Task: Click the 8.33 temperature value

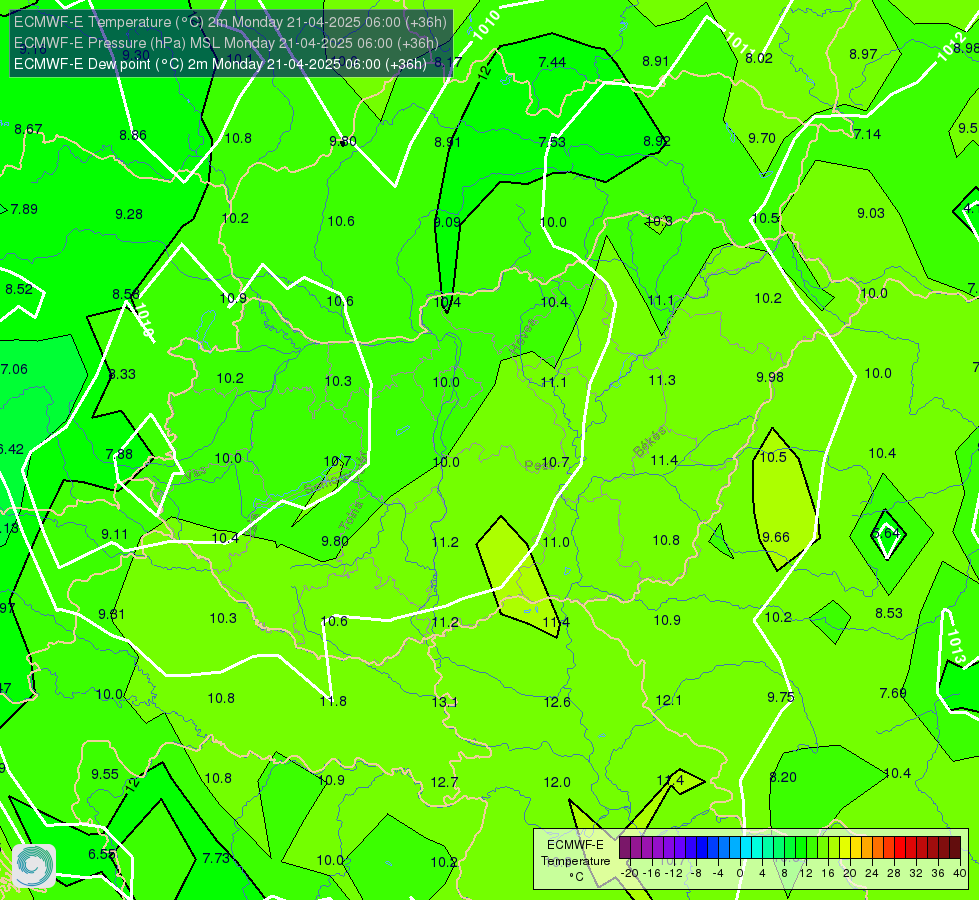Action: [x=122, y=374]
